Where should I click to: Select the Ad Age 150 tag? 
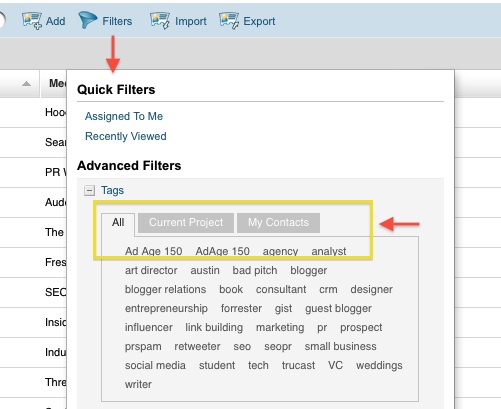tap(154, 251)
